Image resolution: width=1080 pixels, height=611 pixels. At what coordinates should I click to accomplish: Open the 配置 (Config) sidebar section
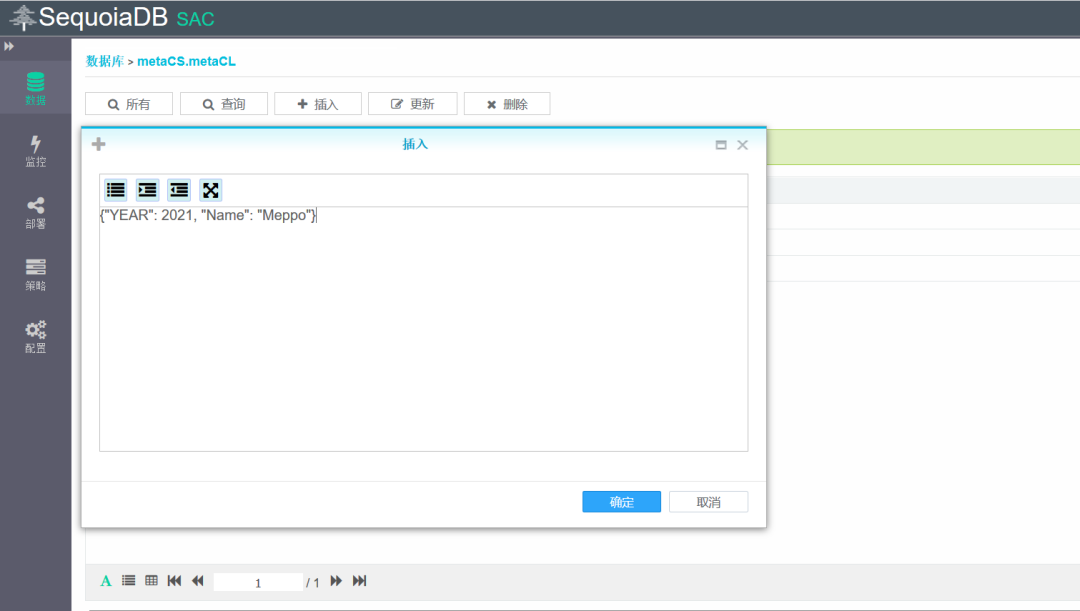tap(35, 337)
